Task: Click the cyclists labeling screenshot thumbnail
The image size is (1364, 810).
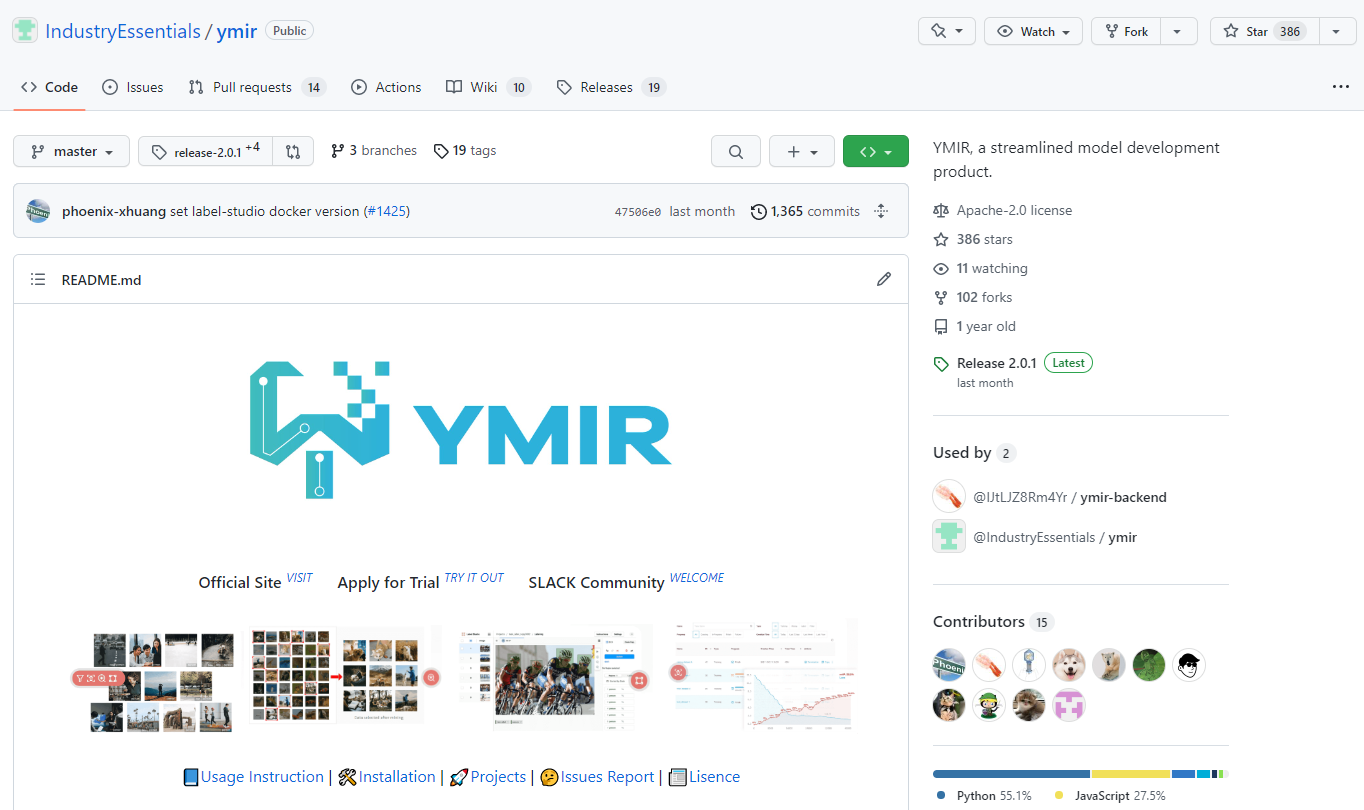Action: (x=555, y=676)
